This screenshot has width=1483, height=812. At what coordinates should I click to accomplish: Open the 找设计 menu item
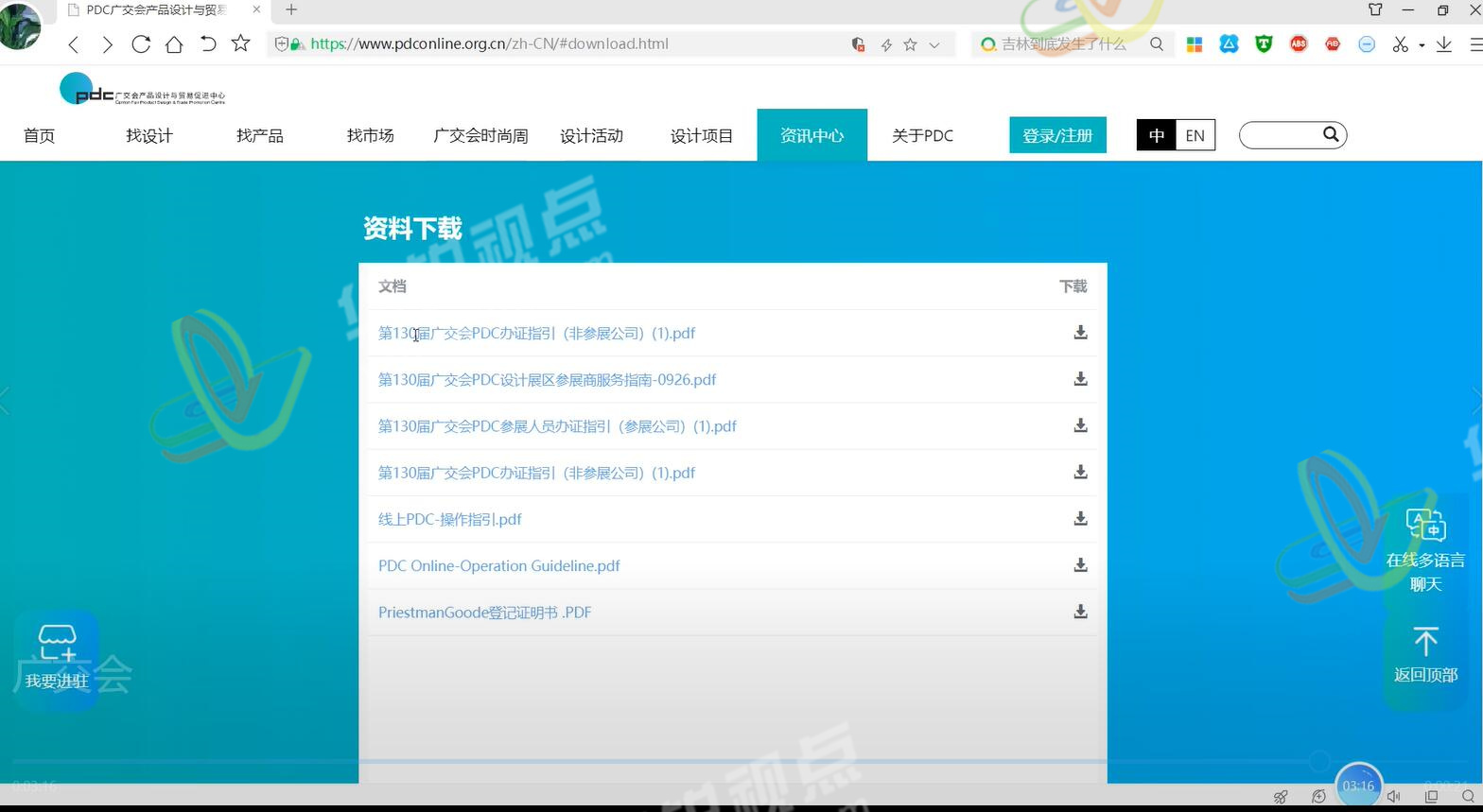(149, 136)
